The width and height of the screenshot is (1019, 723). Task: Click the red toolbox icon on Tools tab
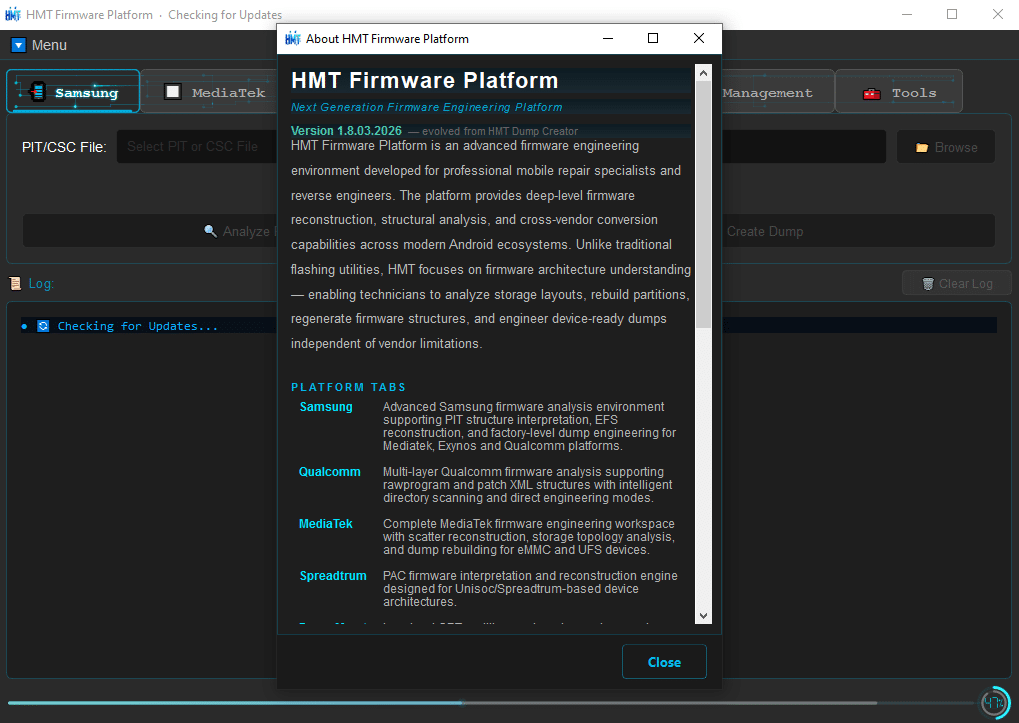[872, 93]
